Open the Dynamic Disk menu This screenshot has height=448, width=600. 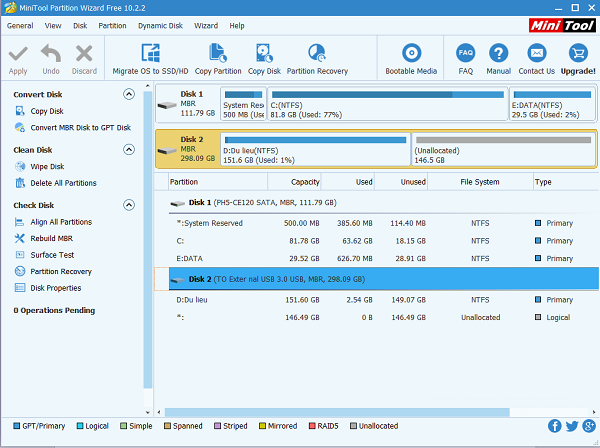pyautogui.click(x=160, y=25)
